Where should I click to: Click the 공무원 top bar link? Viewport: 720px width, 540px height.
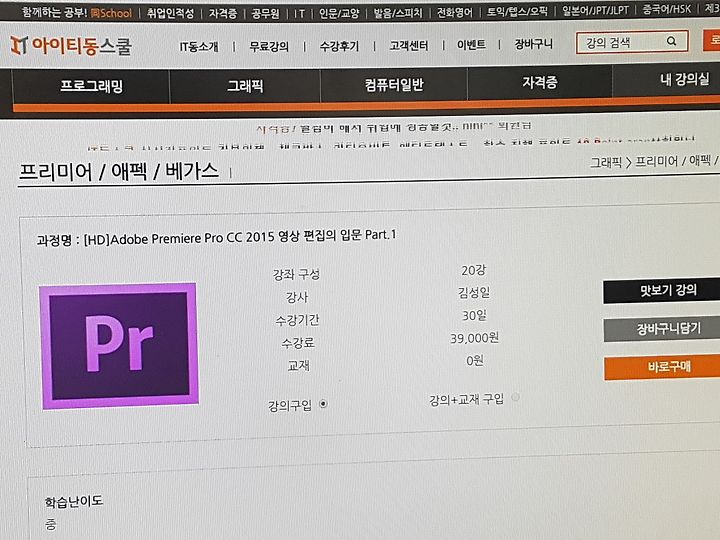click(x=265, y=13)
